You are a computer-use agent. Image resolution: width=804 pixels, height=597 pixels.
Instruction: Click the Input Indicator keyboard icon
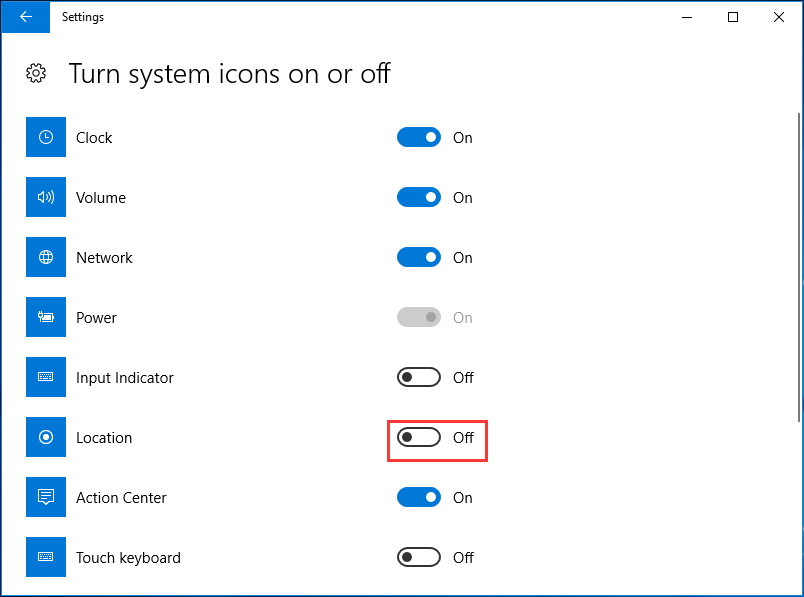click(x=45, y=377)
